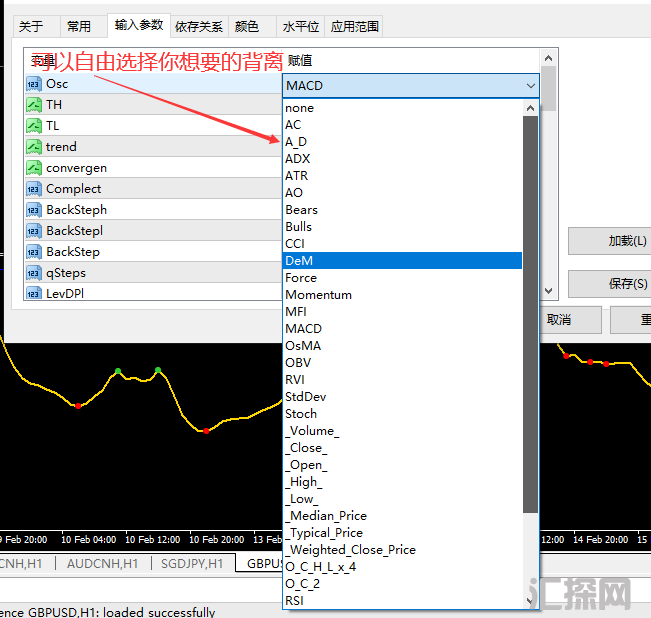Select Momentum in the dropdown list
The width and height of the screenshot is (651, 618).
[402, 295]
